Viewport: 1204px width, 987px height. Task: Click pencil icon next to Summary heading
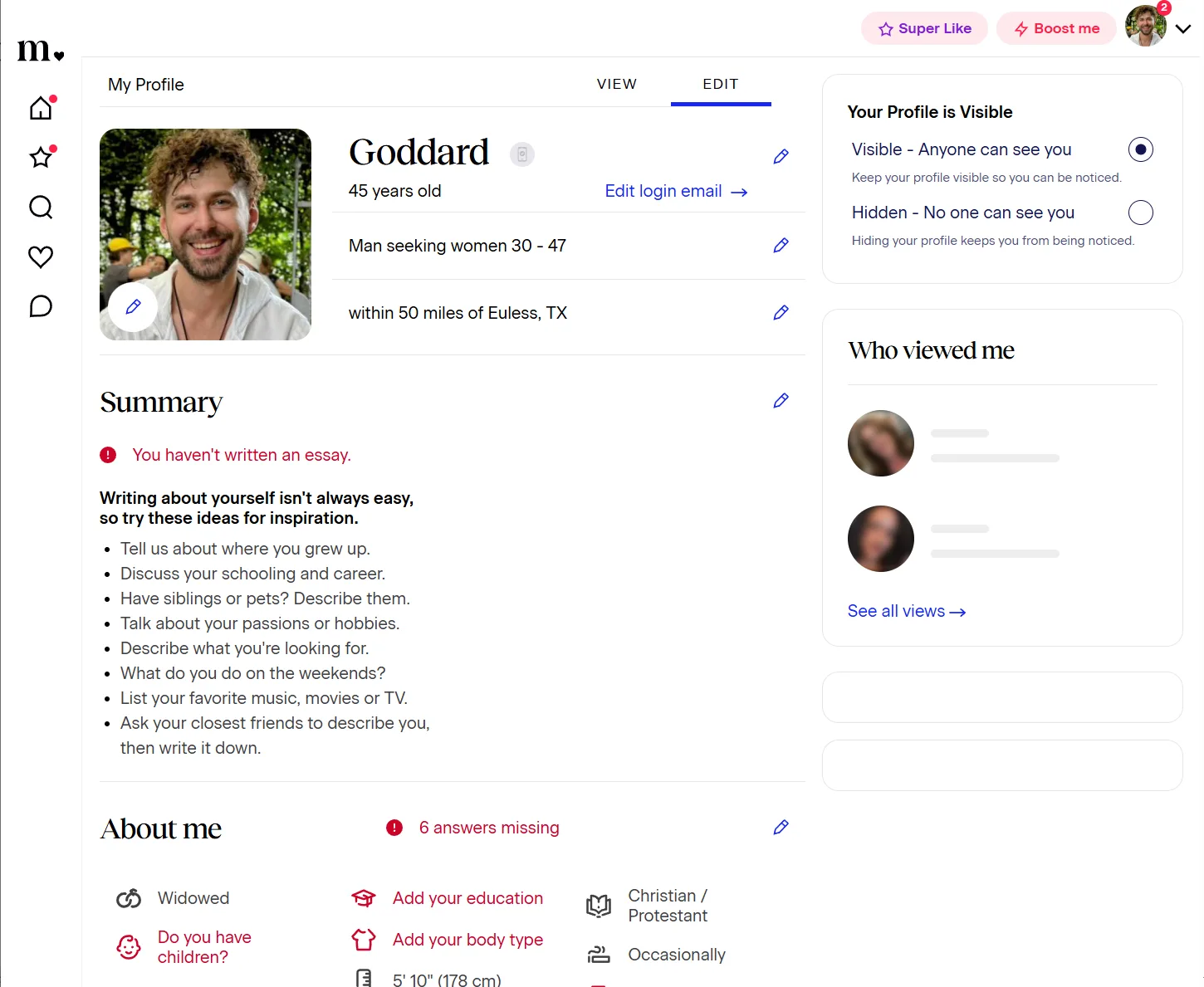pyautogui.click(x=781, y=401)
